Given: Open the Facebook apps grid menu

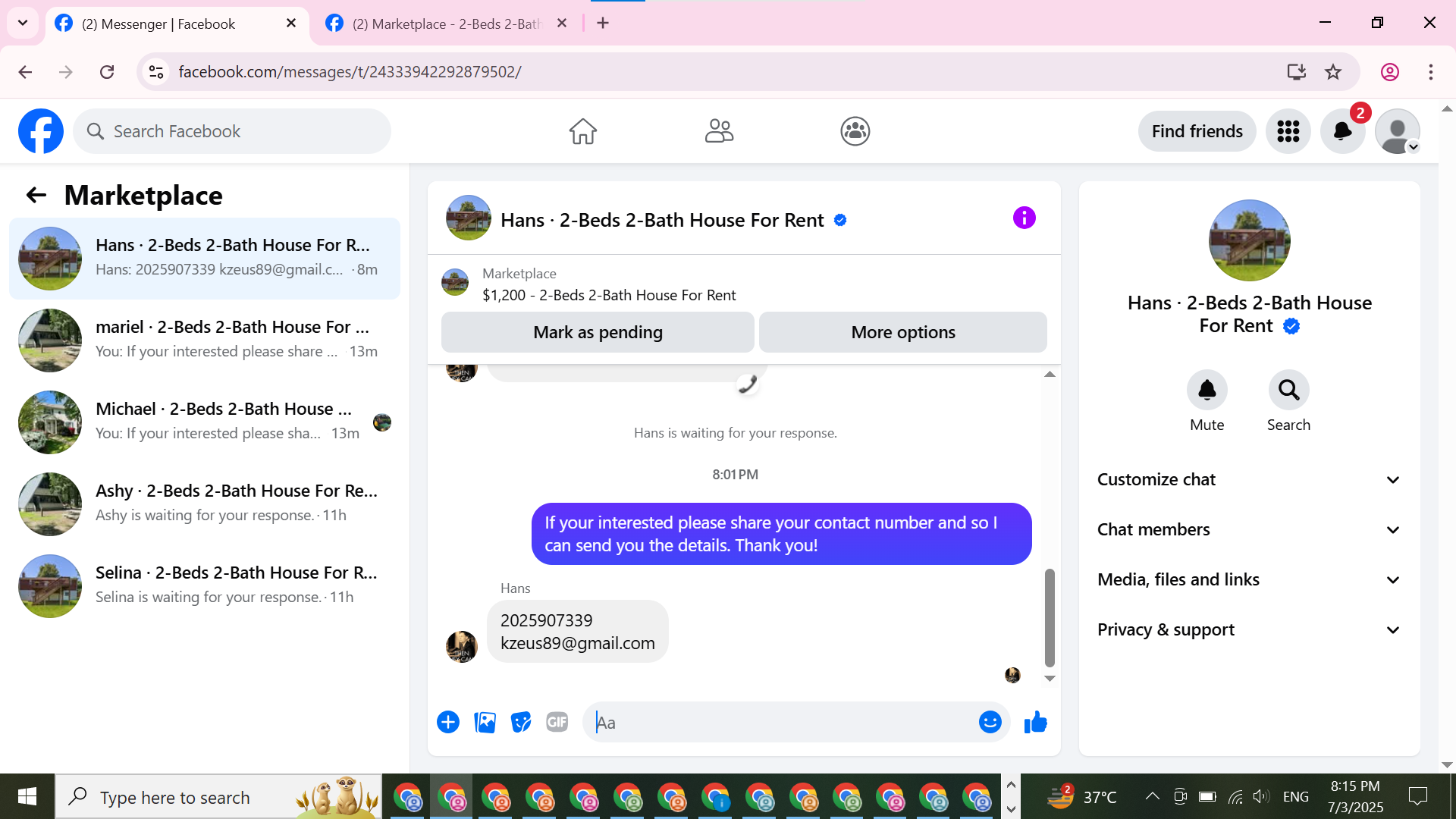Looking at the screenshot, I should coord(1288,131).
